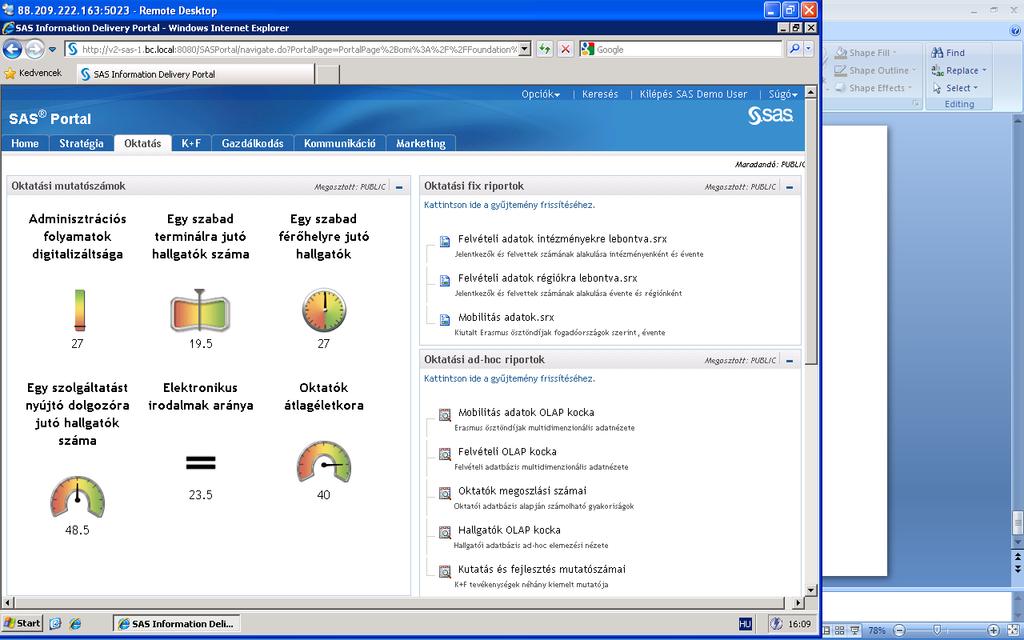The image size is (1024, 640).
Task: Click the icon for Kutatás és fejlesztés mutatószámai
Action: pos(445,571)
